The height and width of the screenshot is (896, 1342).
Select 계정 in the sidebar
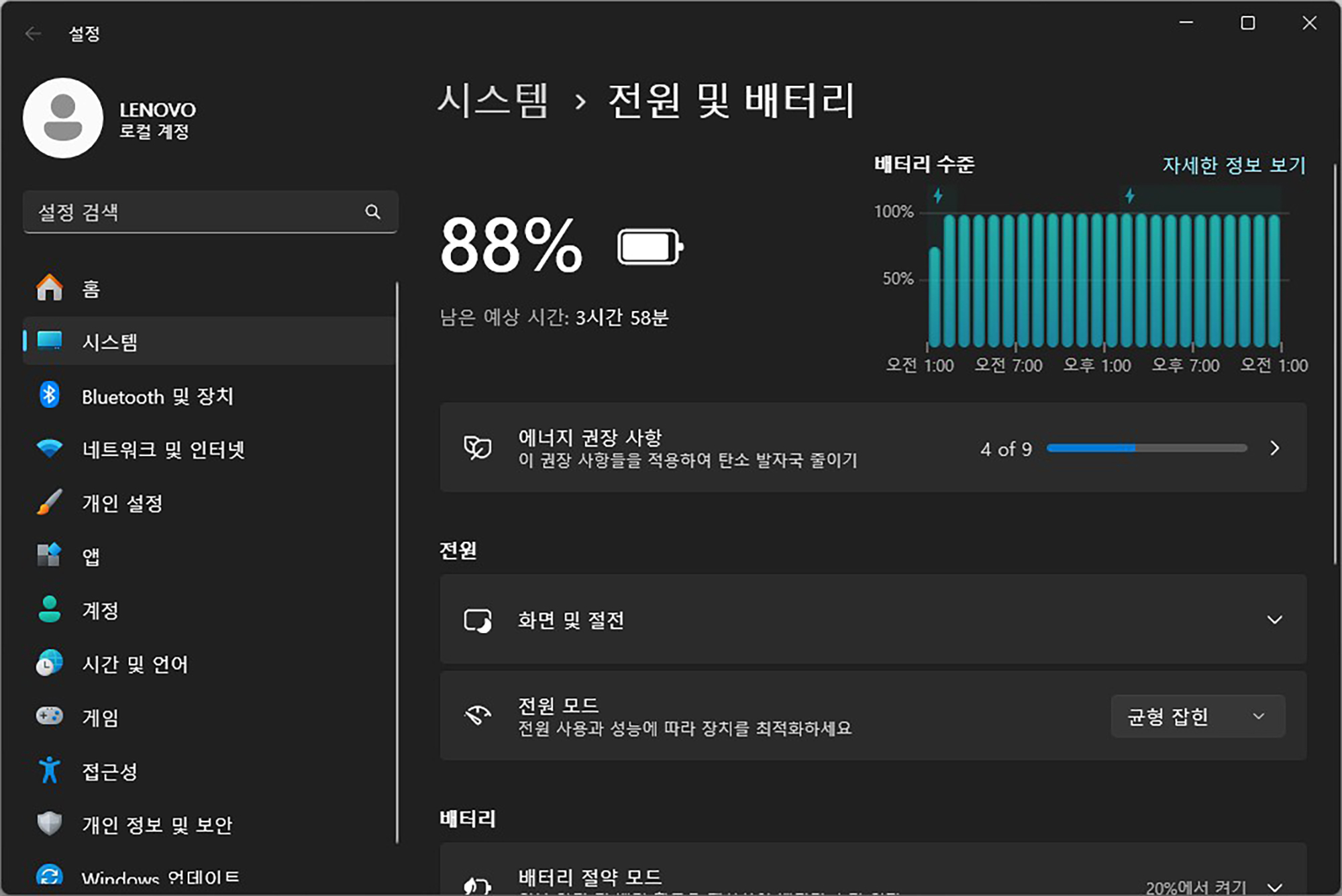(101, 610)
